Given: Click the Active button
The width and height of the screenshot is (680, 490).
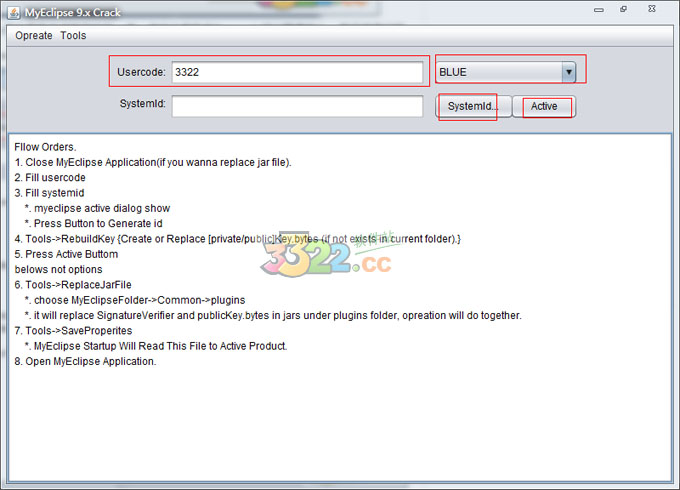Looking at the screenshot, I should [x=544, y=106].
